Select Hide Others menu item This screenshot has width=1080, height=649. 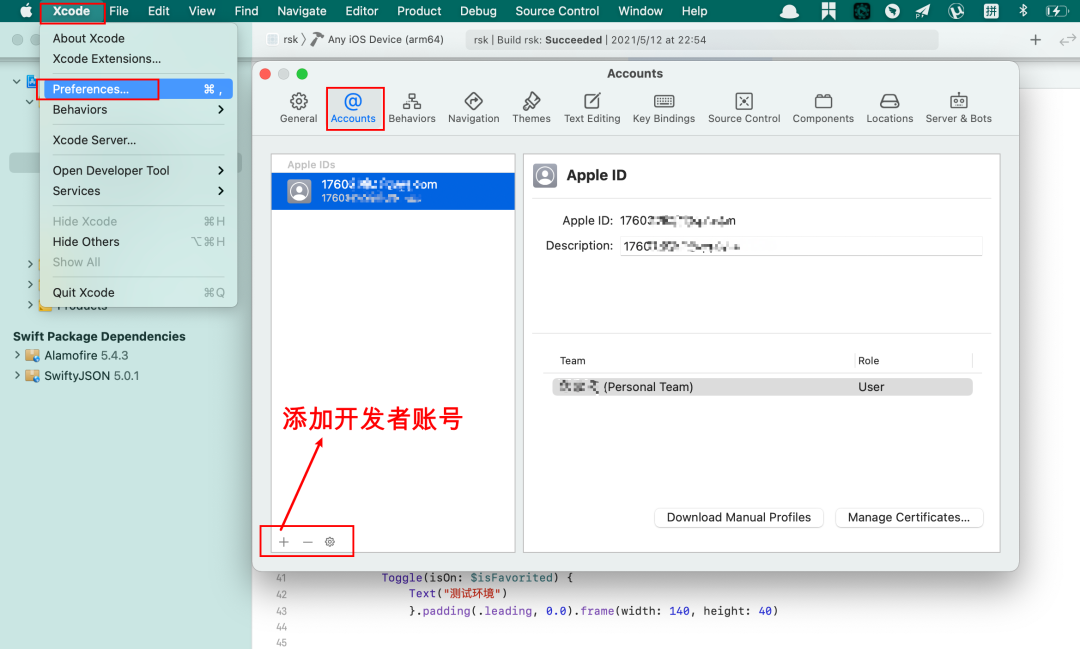coord(138,242)
